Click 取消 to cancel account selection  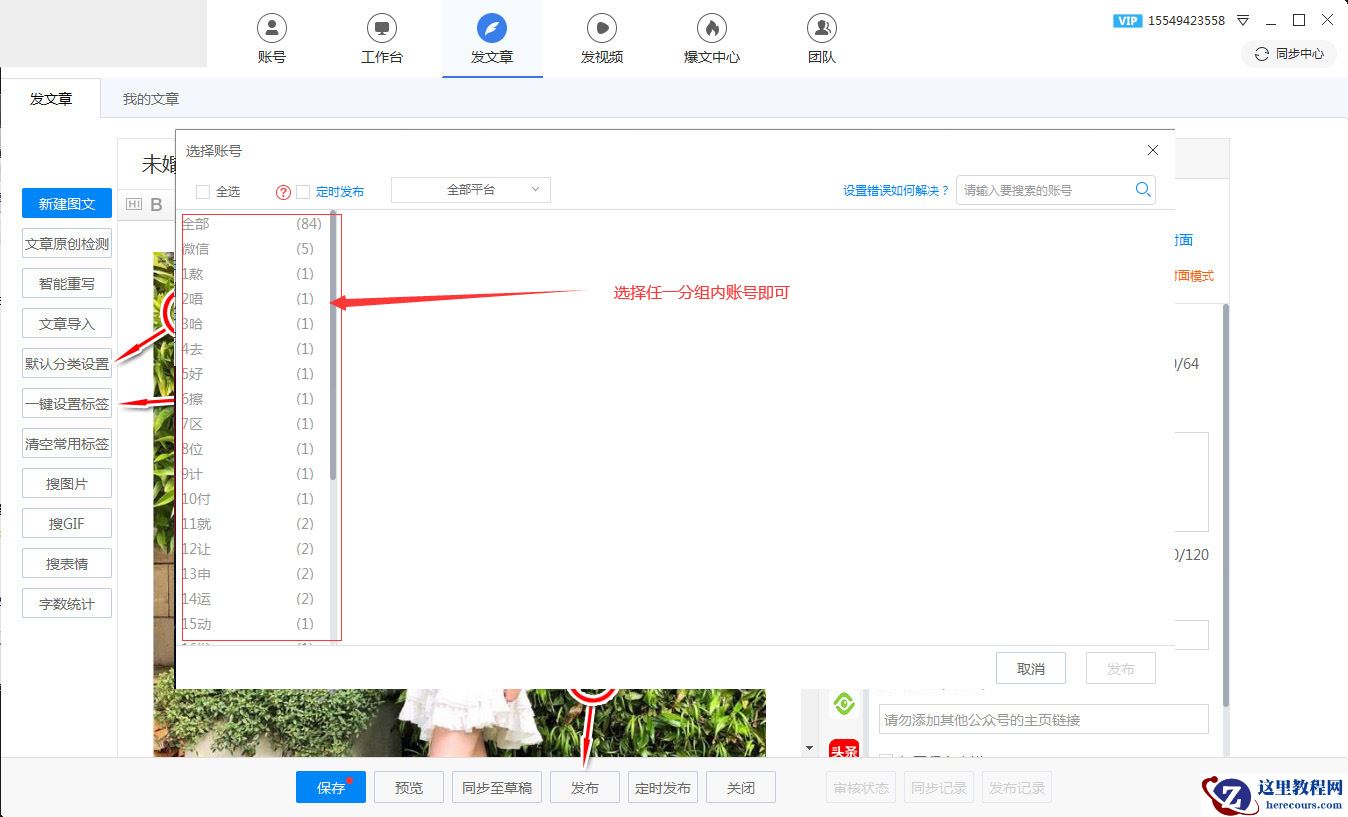pyautogui.click(x=1031, y=669)
